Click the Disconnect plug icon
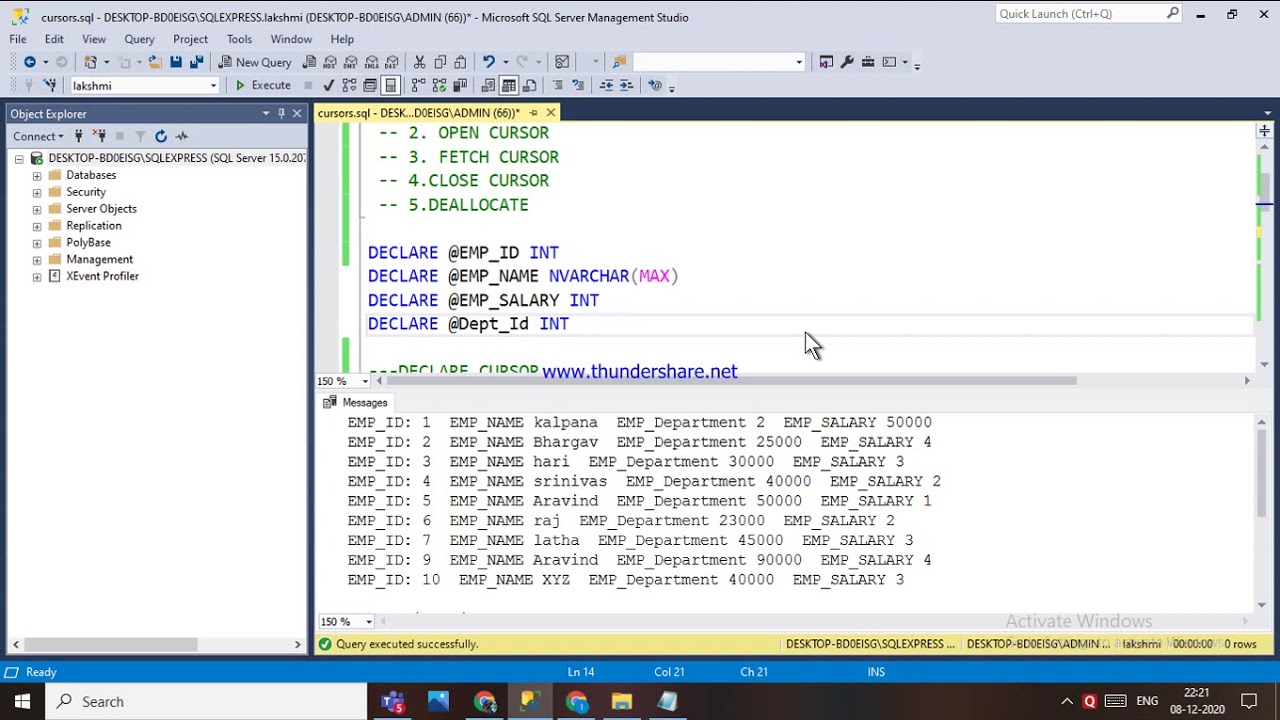The width and height of the screenshot is (1280, 720). point(99,136)
